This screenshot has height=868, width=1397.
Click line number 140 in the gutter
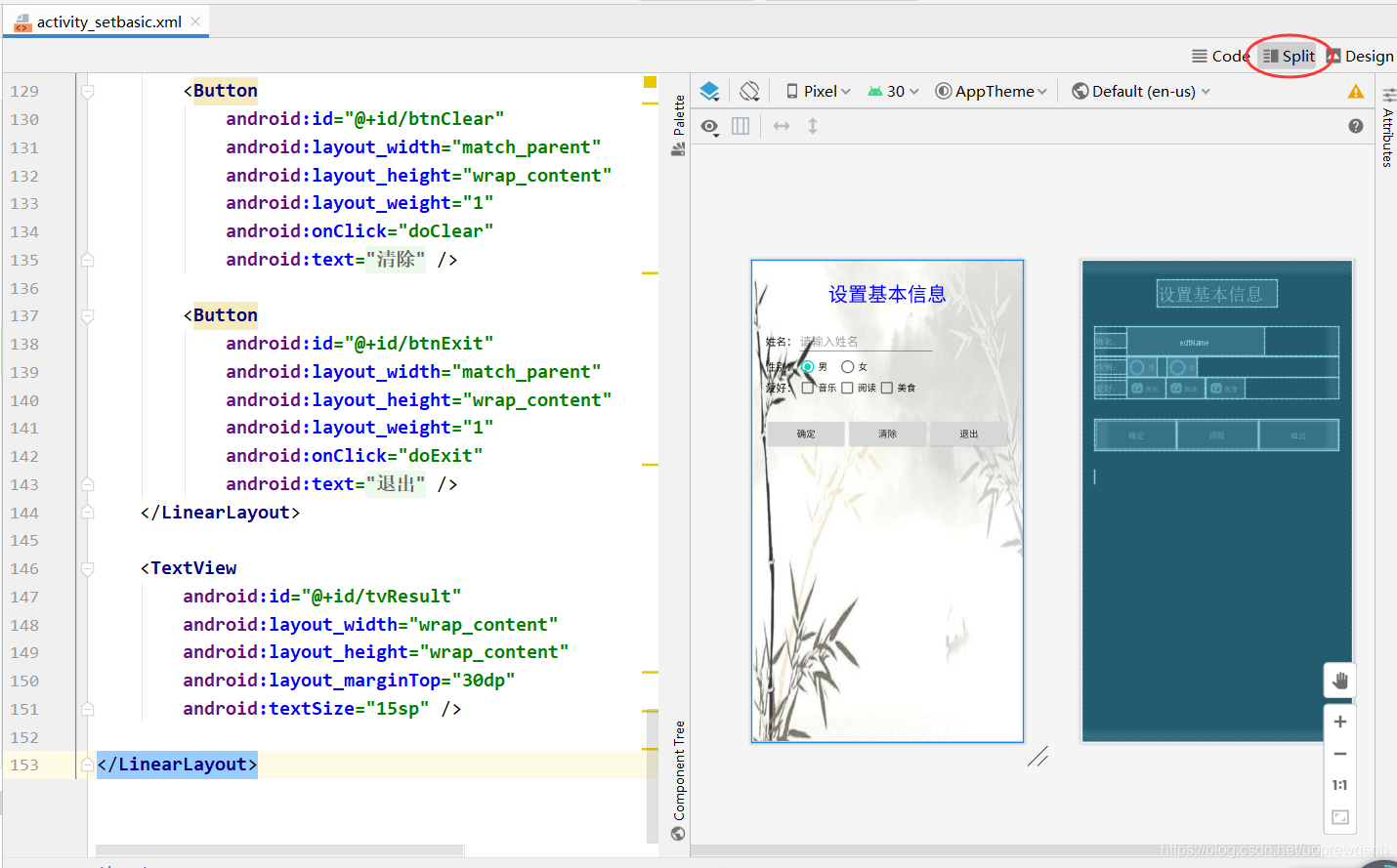(x=24, y=400)
